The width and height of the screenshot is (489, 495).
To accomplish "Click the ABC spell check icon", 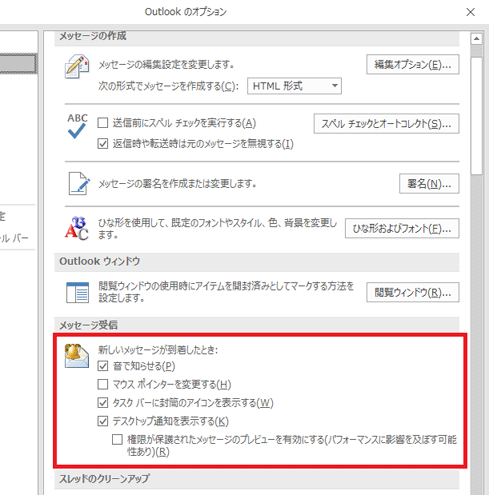I will [x=77, y=126].
